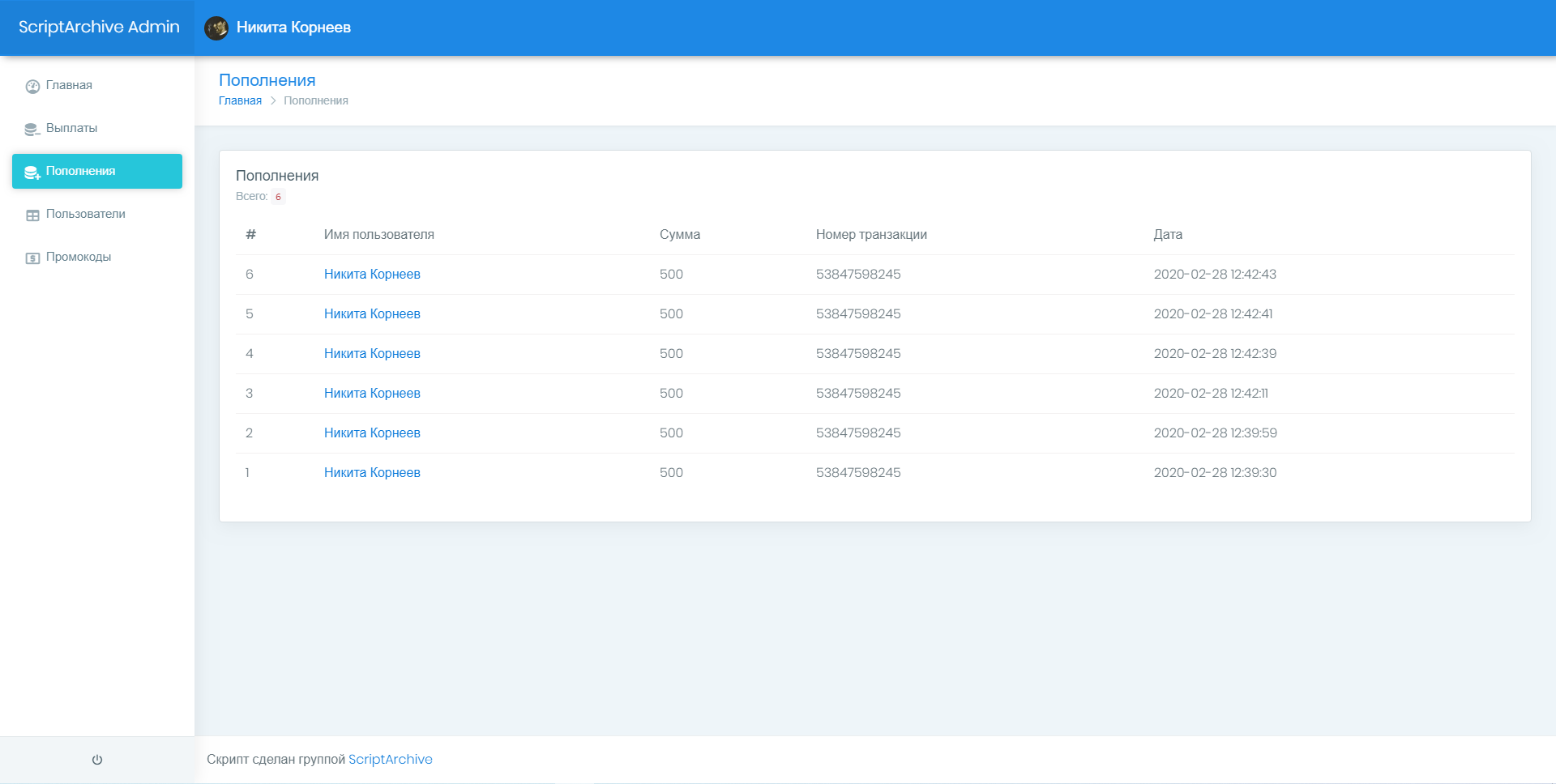Image resolution: width=1556 pixels, height=784 pixels.
Task: Open the Главная sidebar item
Action: click(x=69, y=85)
